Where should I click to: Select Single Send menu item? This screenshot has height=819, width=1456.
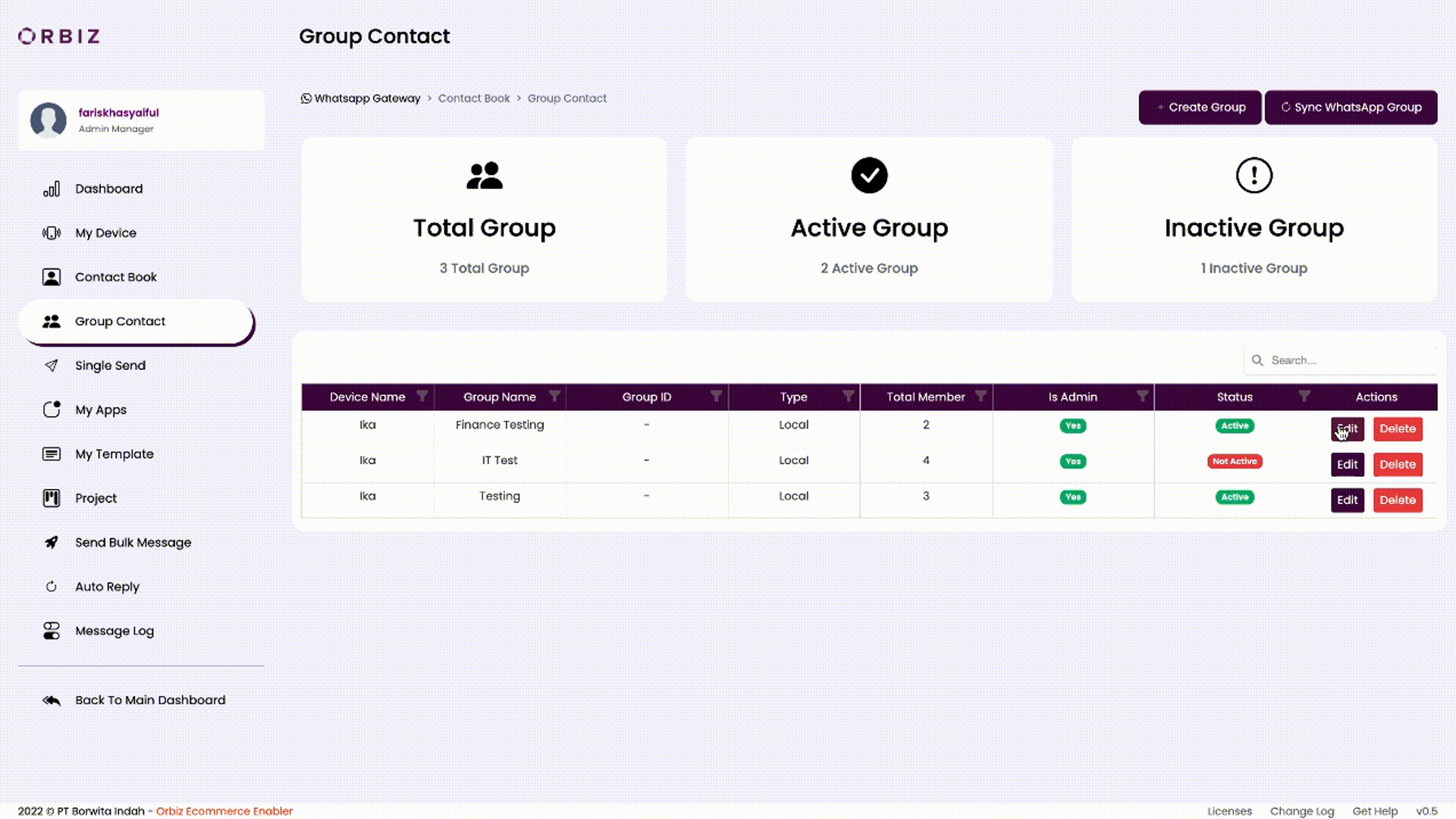tap(110, 365)
